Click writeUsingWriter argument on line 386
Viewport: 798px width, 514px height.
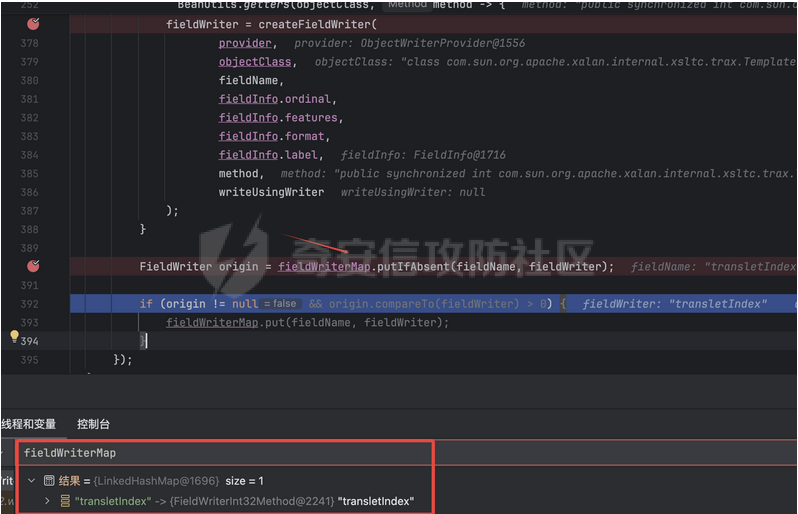click(x=271, y=192)
